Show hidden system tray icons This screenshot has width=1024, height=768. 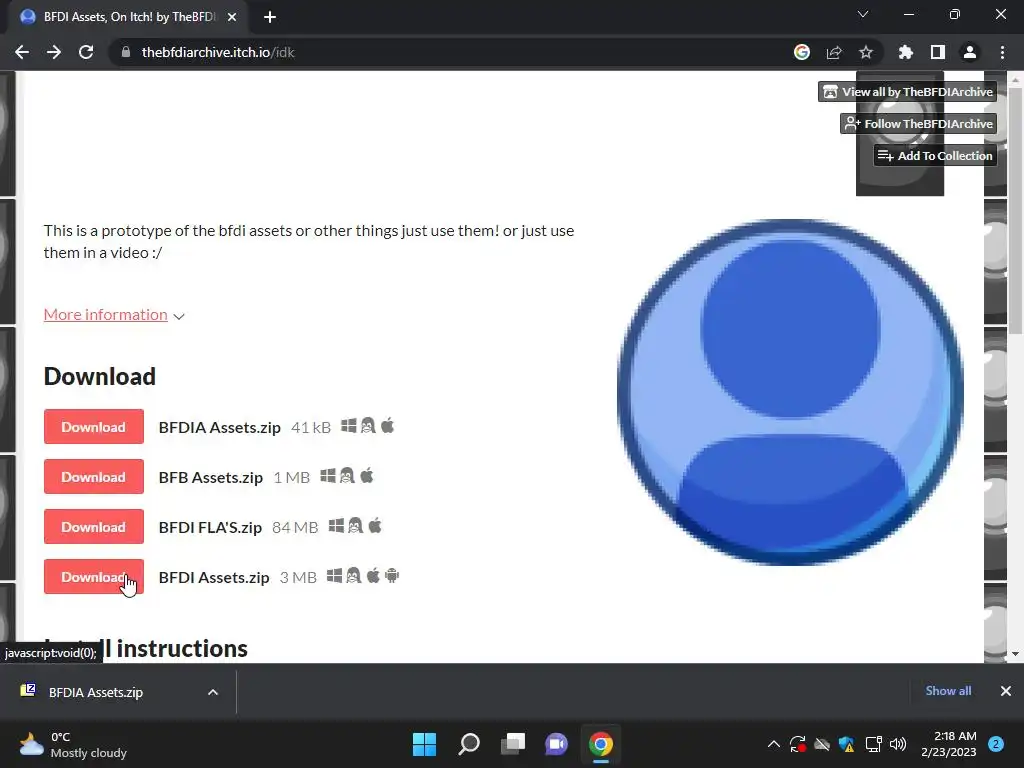(x=774, y=744)
